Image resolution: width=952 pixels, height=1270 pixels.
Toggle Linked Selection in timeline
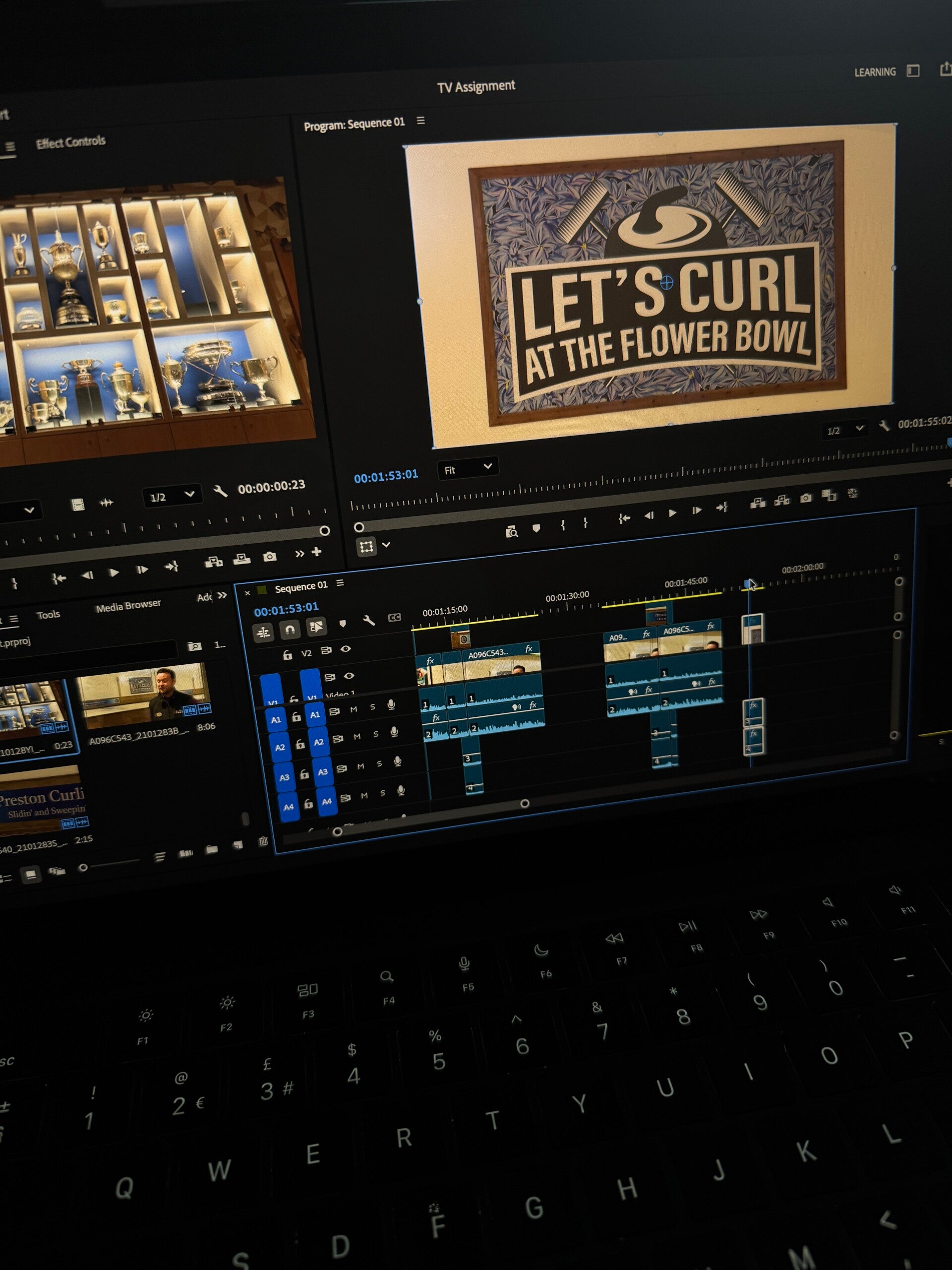coord(316,627)
